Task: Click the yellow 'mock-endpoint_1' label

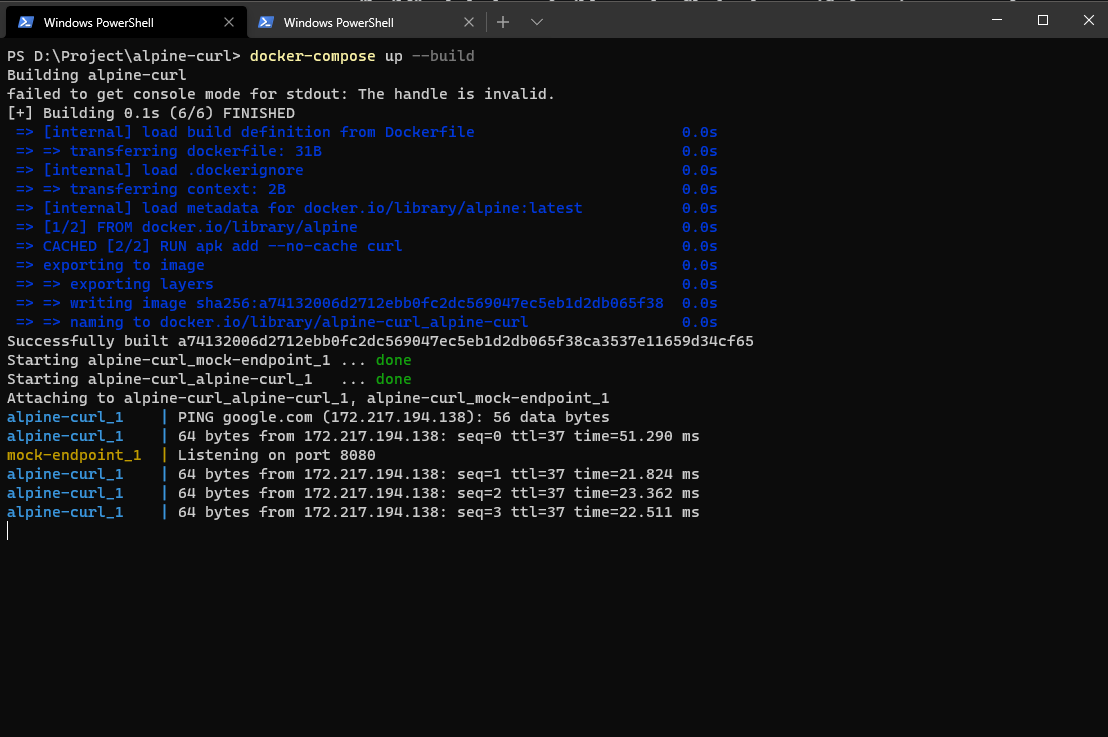Action: point(74,456)
